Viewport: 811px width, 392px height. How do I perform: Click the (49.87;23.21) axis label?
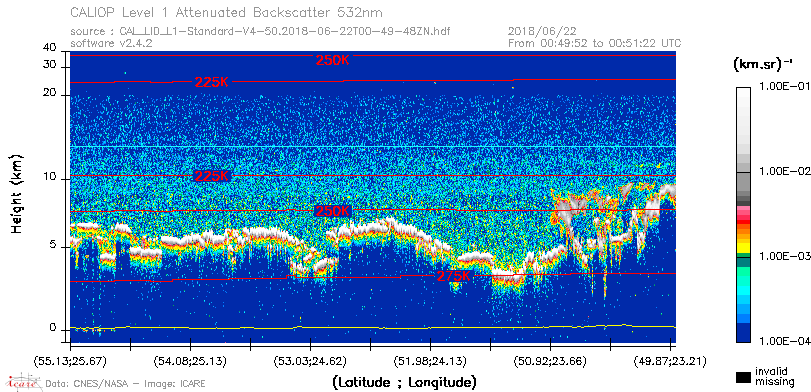670,360
